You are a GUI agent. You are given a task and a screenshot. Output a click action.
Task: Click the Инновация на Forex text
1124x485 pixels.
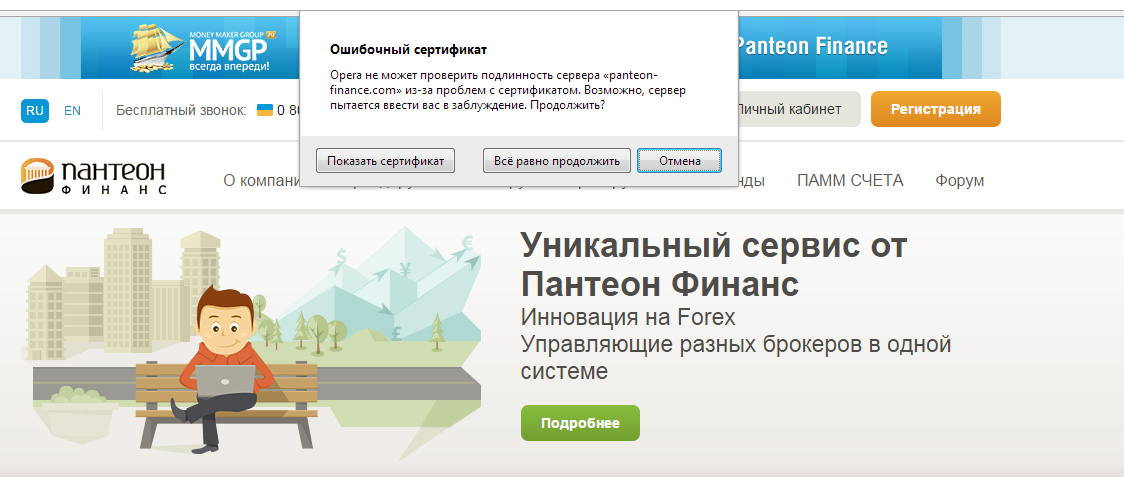[628, 317]
